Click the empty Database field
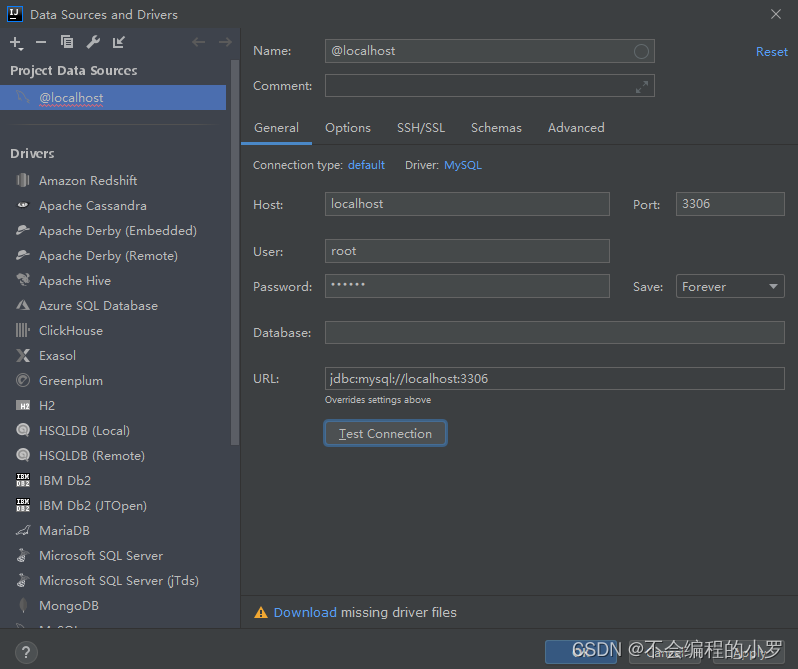Image resolution: width=798 pixels, height=669 pixels. point(554,332)
